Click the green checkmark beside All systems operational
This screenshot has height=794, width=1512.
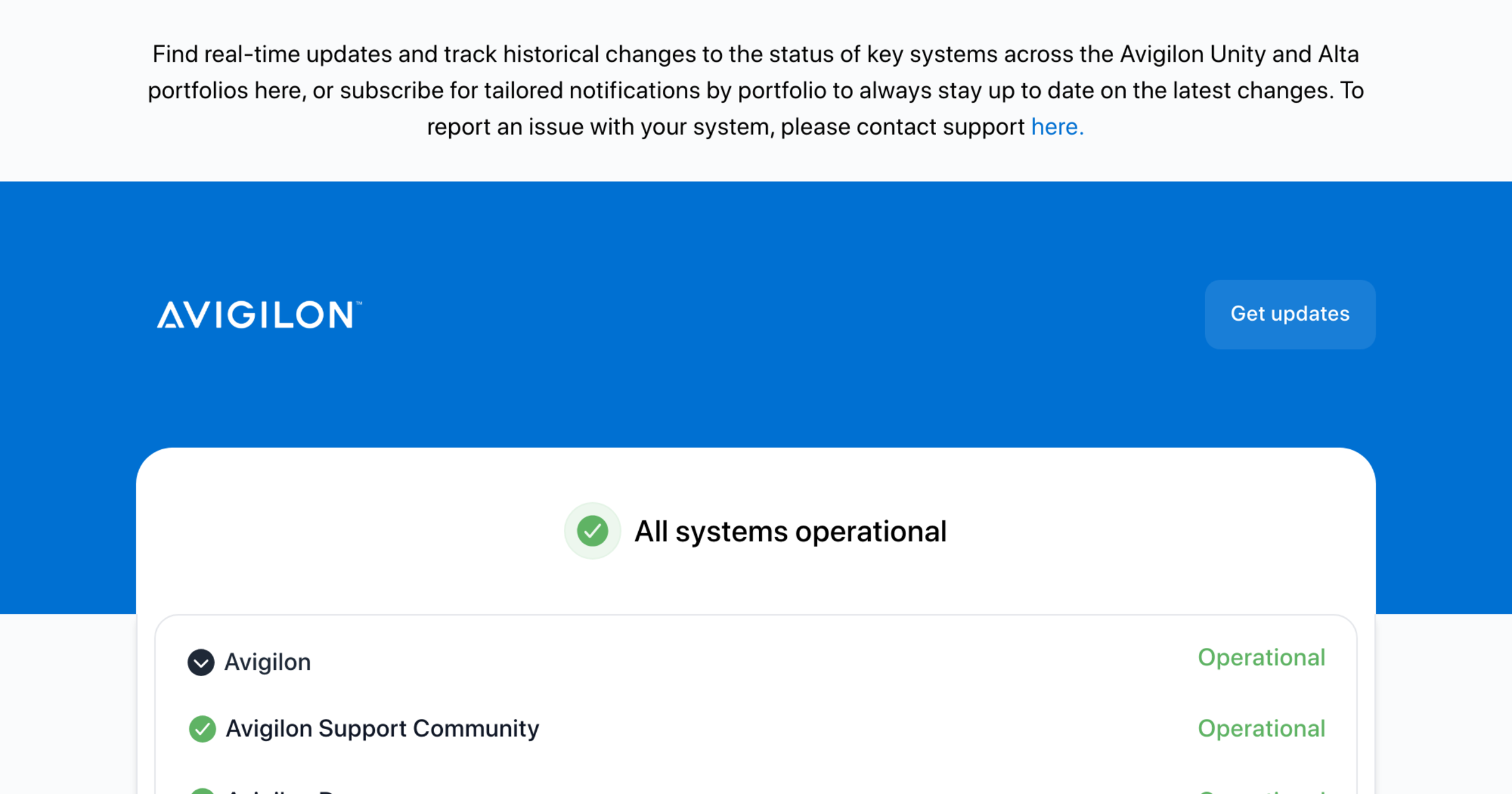[x=592, y=531]
